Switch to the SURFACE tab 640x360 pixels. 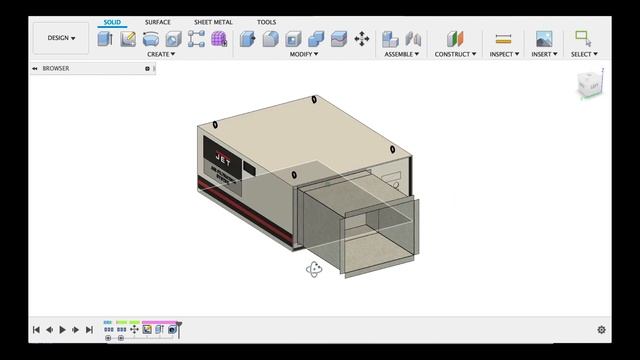point(158,22)
